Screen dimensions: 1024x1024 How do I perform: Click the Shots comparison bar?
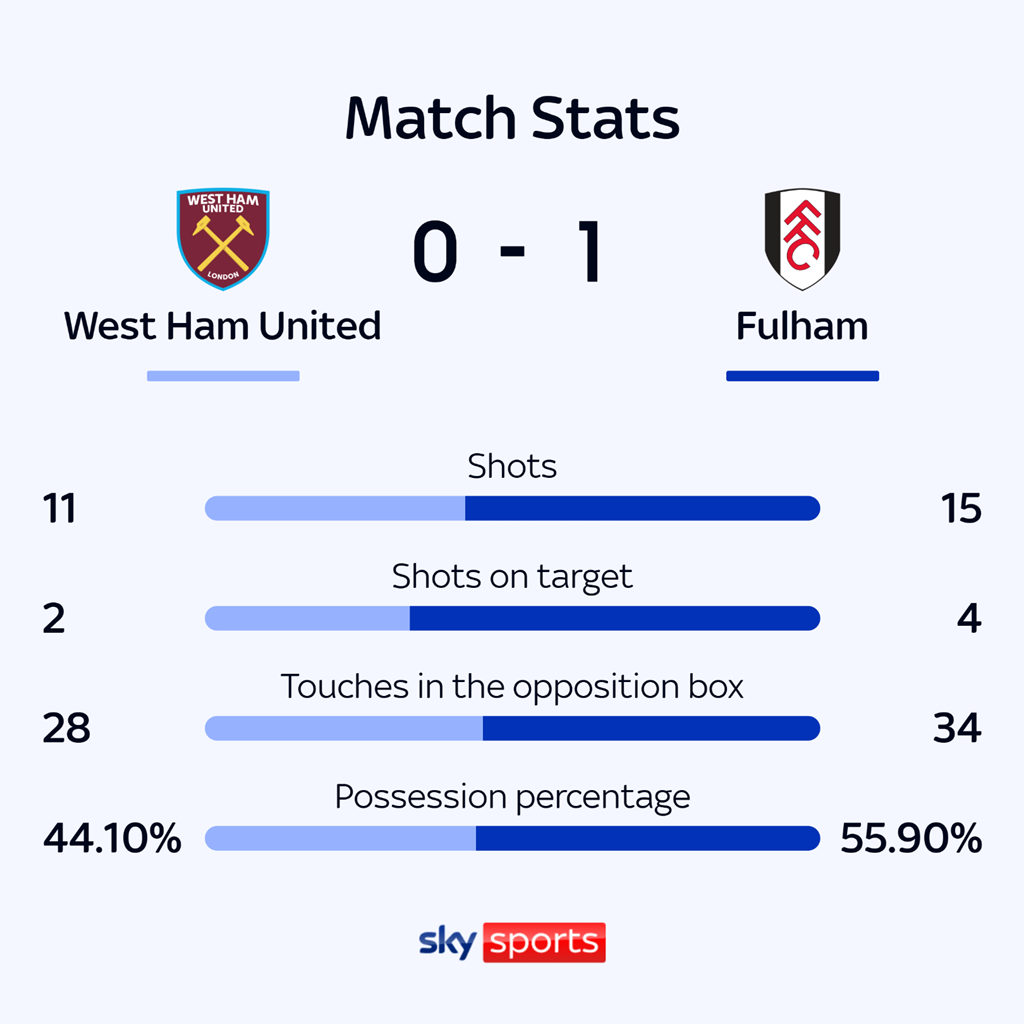(512, 508)
